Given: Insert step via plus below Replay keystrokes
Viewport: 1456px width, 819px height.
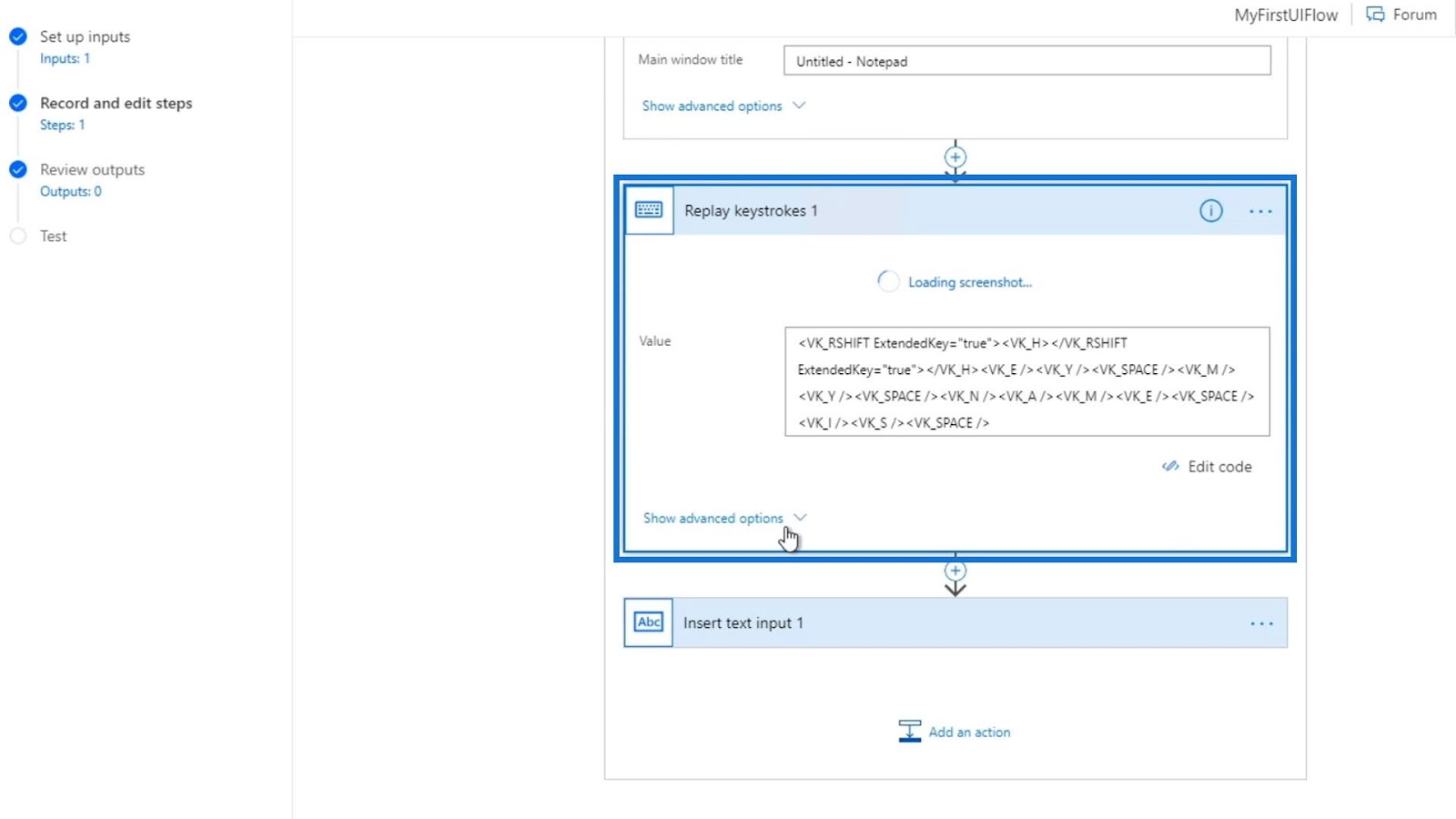Looking at the screenshot, I should click(x=955, y=571).
